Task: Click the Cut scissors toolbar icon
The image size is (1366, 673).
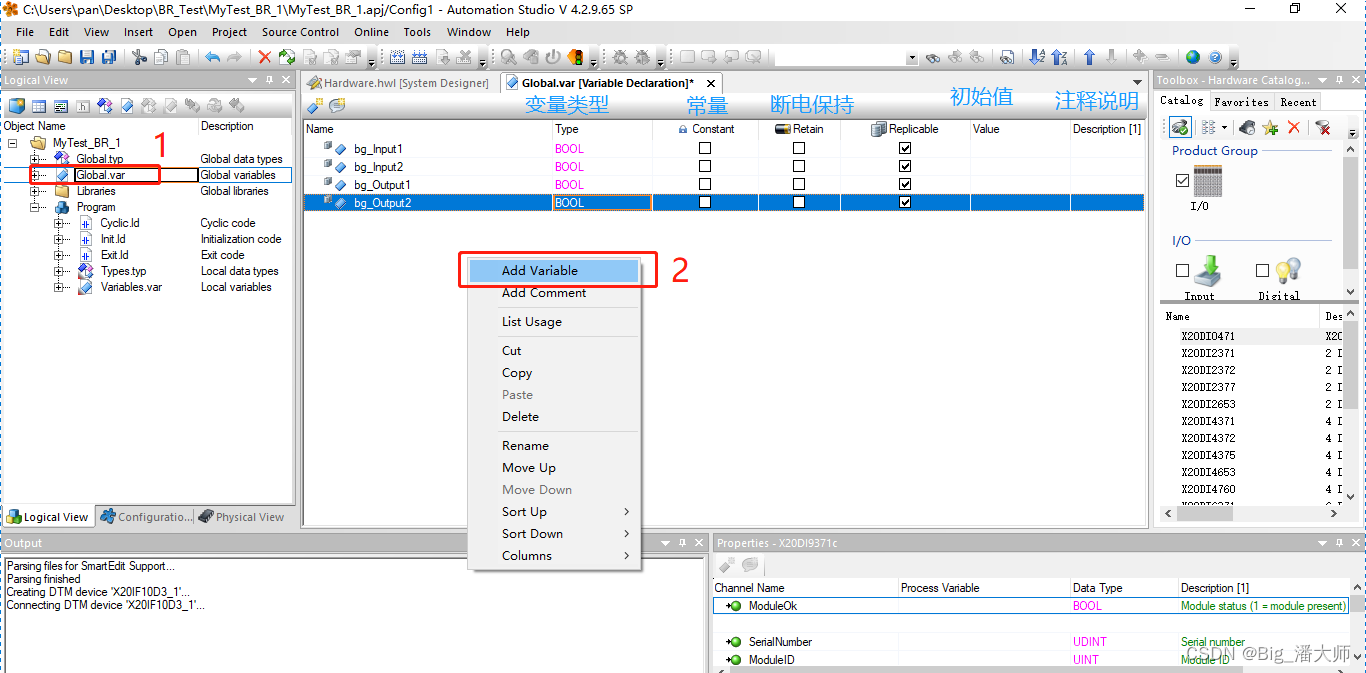Action: 139,57
